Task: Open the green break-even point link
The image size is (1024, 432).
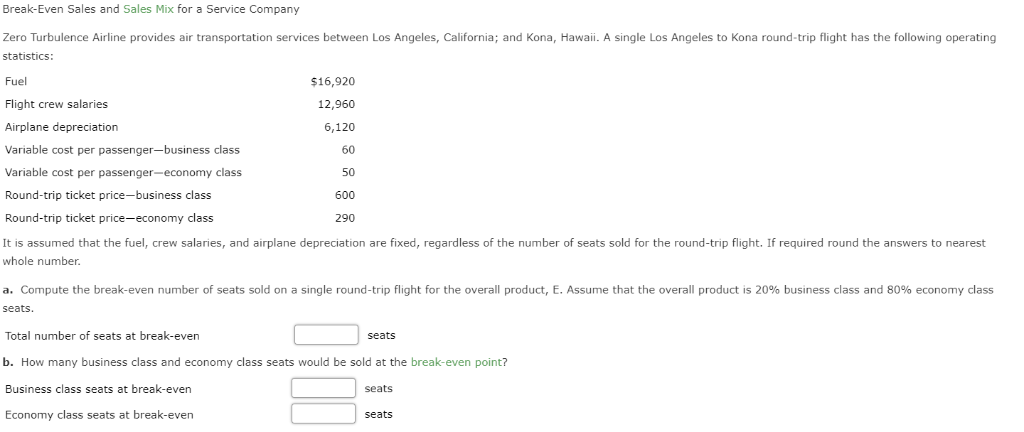Action: pos(456,362)
